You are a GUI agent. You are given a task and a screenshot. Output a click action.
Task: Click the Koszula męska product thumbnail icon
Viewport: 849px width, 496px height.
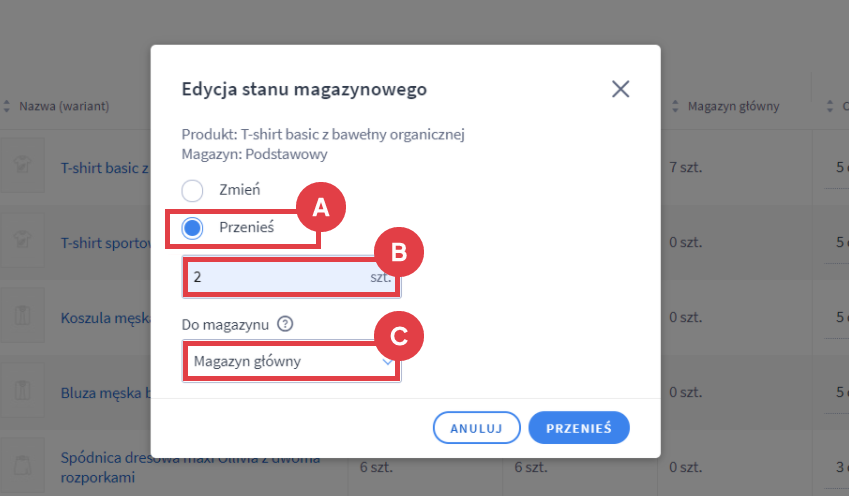pyautogui.click(x=21, y=317)
